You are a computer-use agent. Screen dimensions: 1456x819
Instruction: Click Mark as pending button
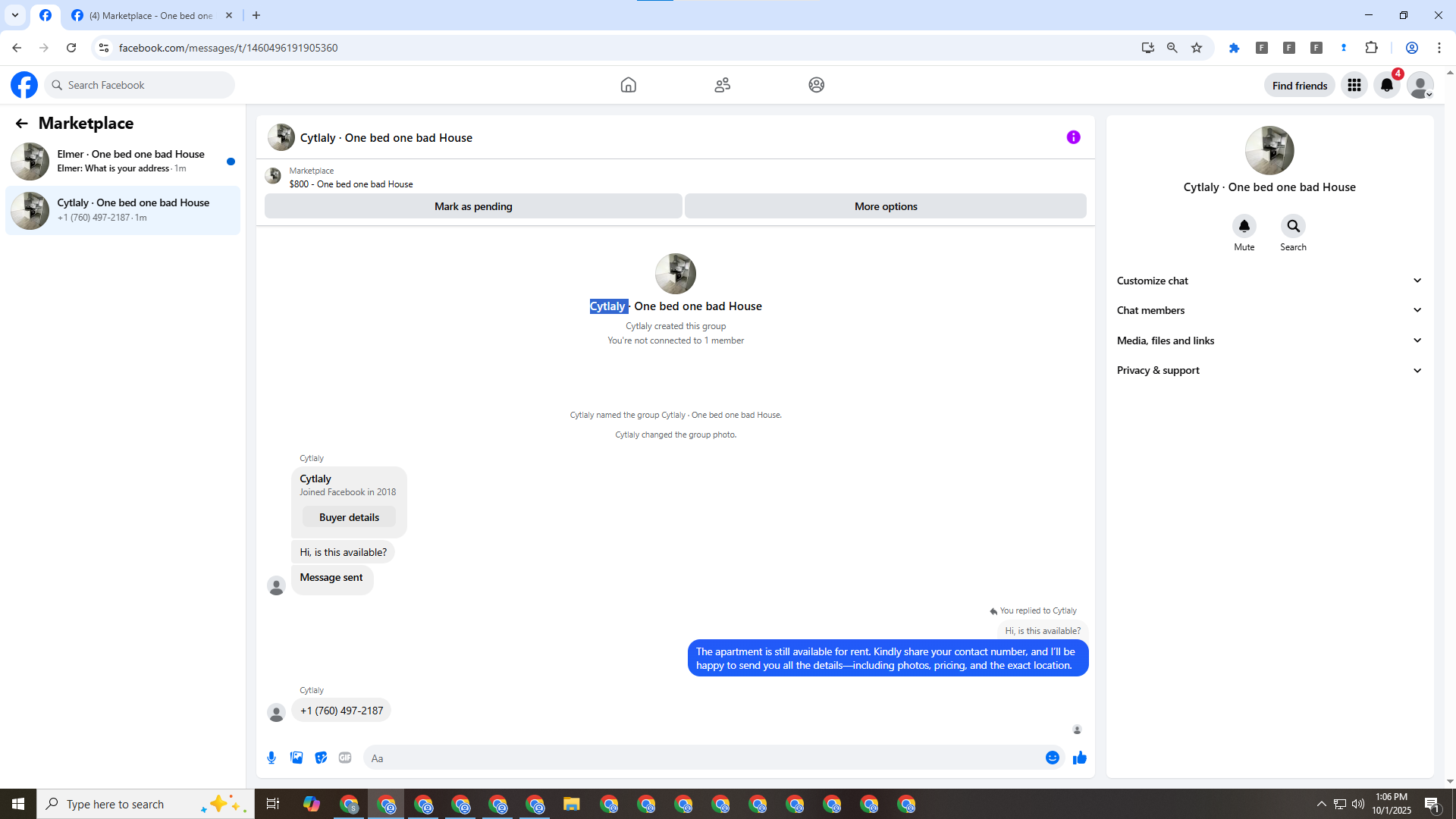473,206
